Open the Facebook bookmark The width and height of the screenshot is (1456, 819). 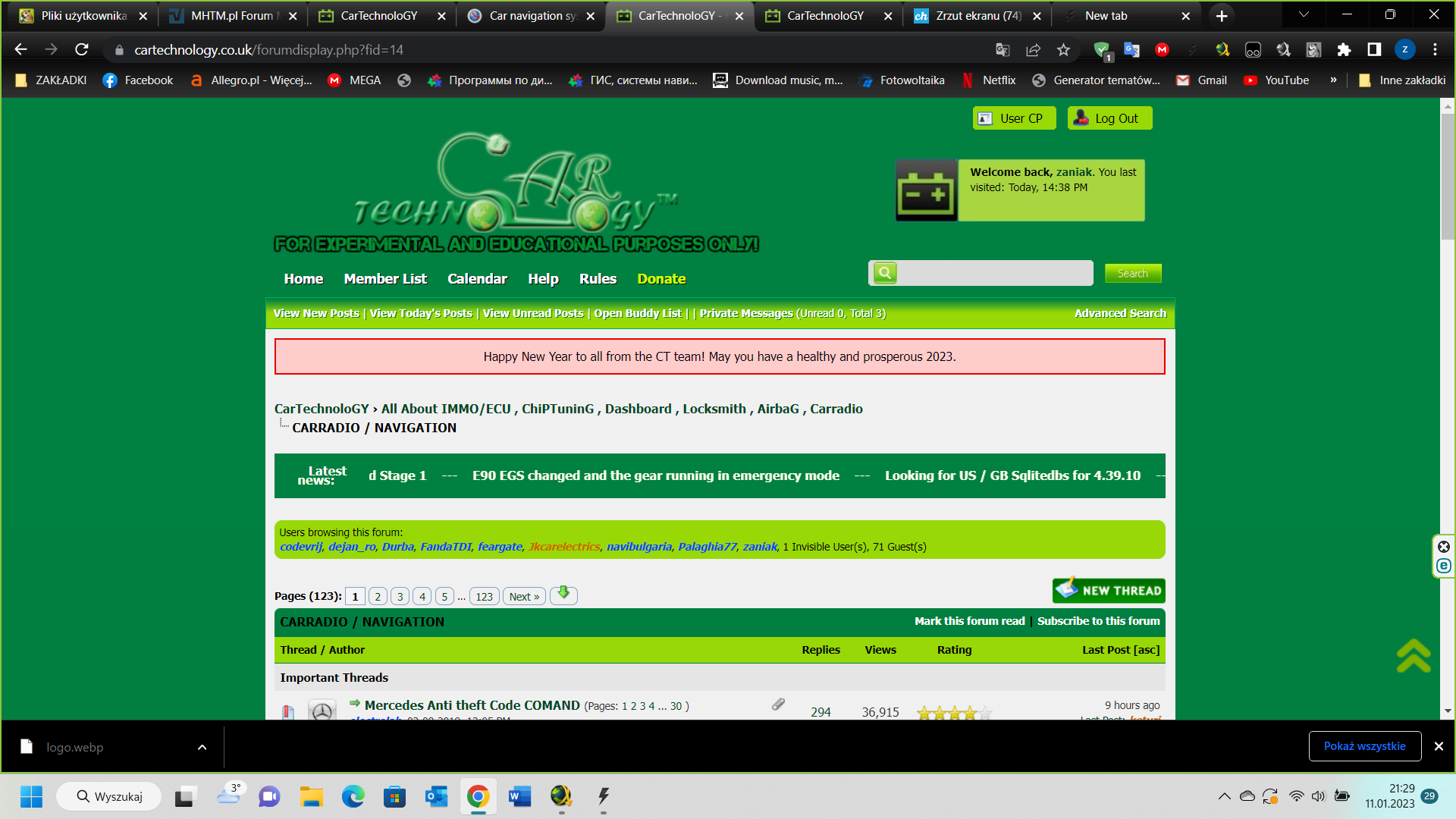(x=138, y=80)
